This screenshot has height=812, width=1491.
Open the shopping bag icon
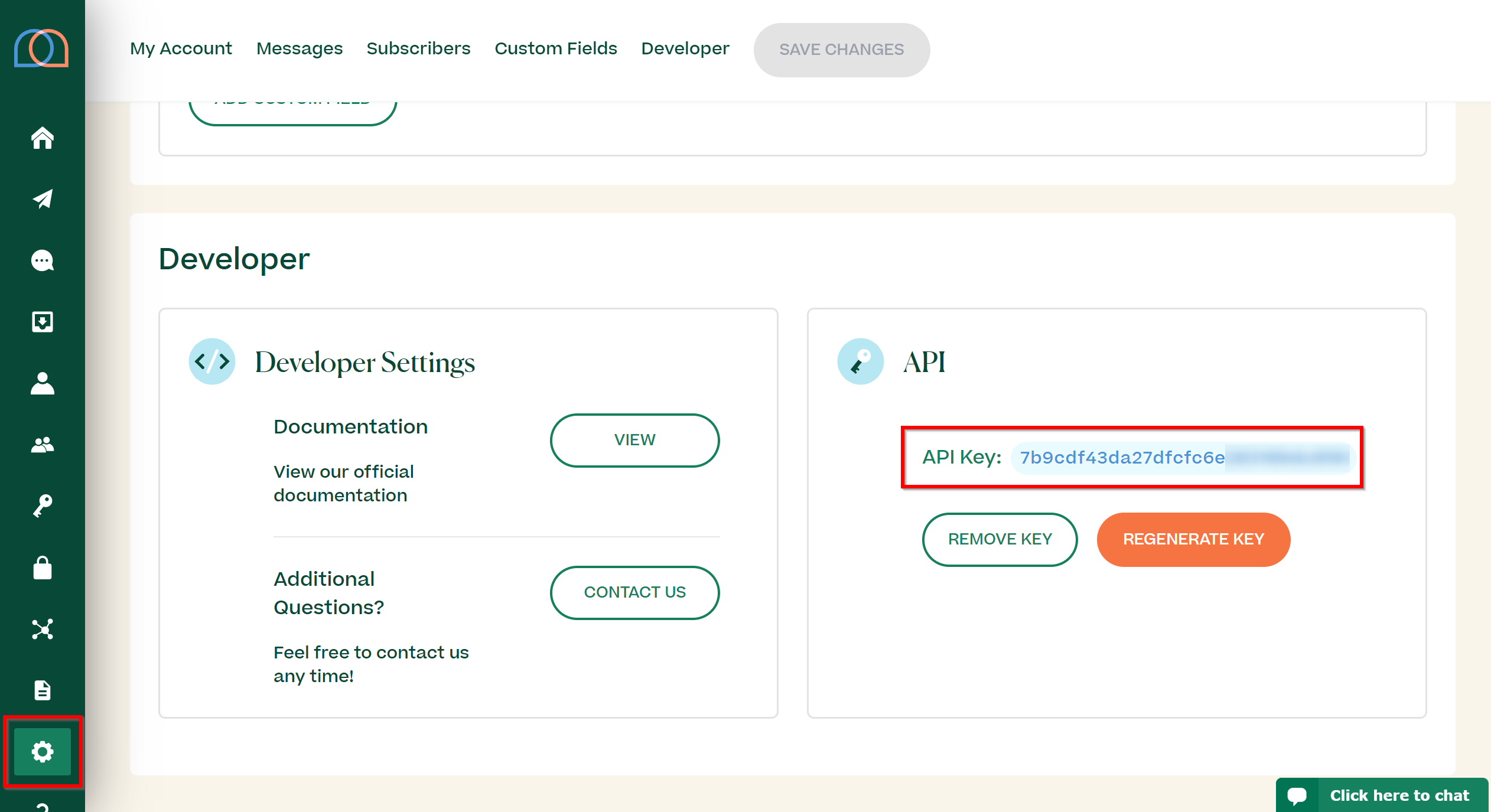(43, 568)
